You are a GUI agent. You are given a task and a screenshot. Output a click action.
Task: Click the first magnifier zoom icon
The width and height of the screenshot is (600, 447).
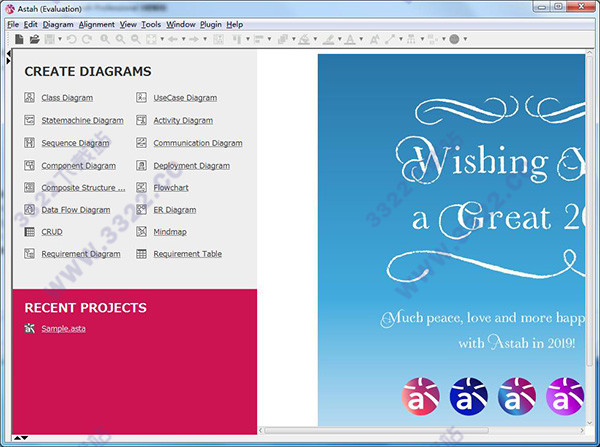click(x=105, y=39)
